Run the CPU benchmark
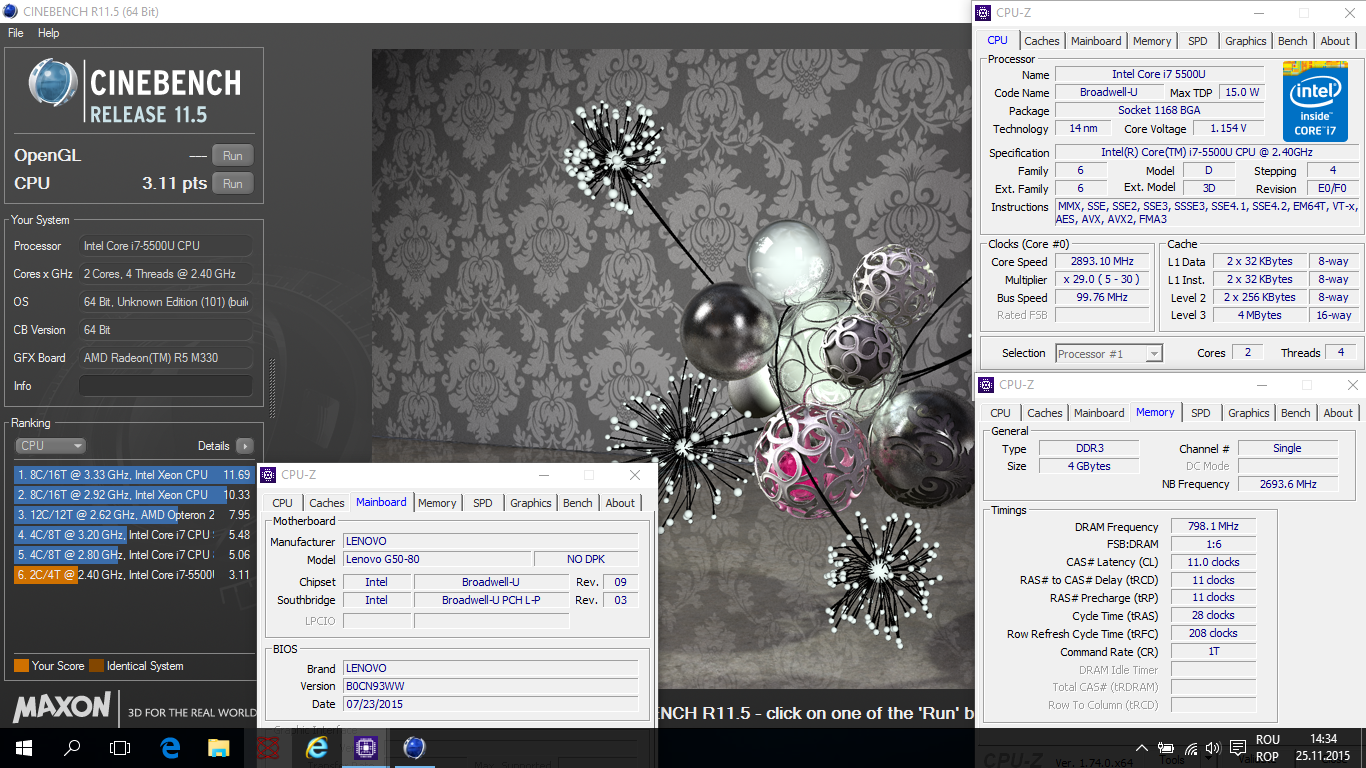This screenshot has width=1366, height=768. [x=232, y=183]
